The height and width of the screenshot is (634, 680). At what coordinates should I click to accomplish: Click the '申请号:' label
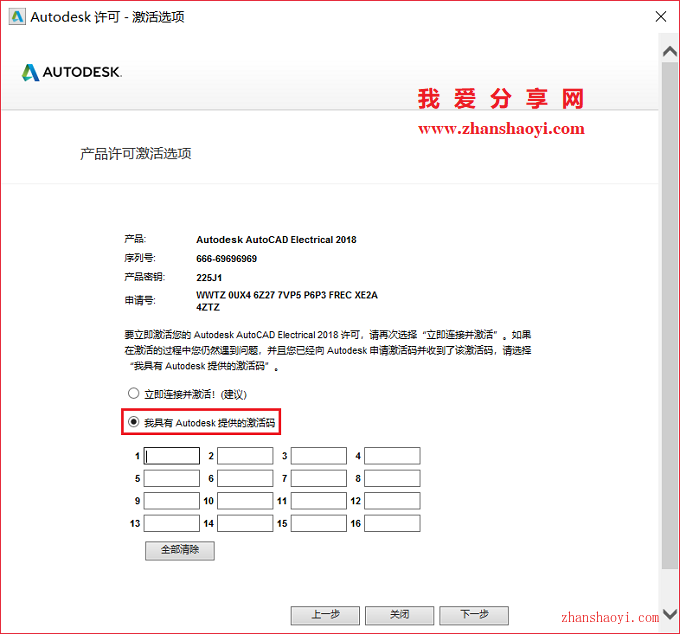coord(140,300)
